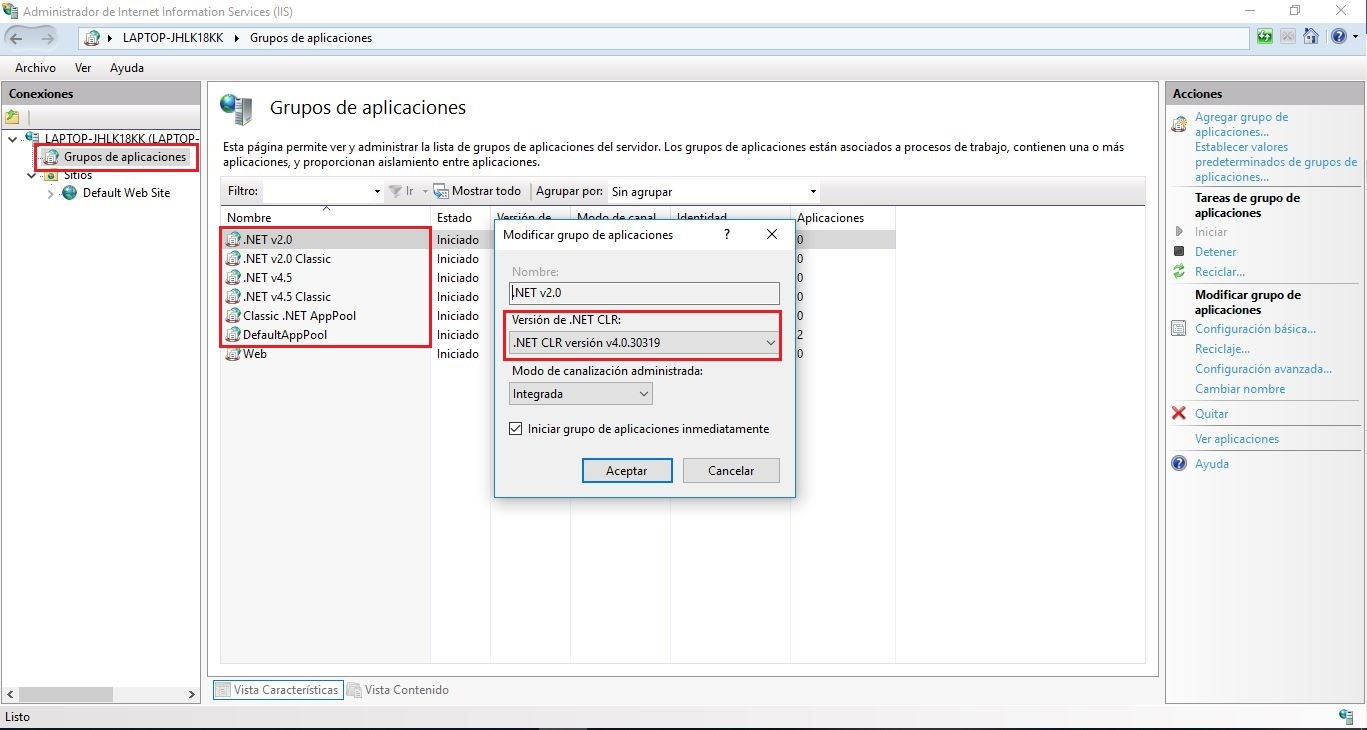Image resolution: width=1367 pixels, height=730 pixels.
Task: Click the home icon in address bar
Action: 1310,38
